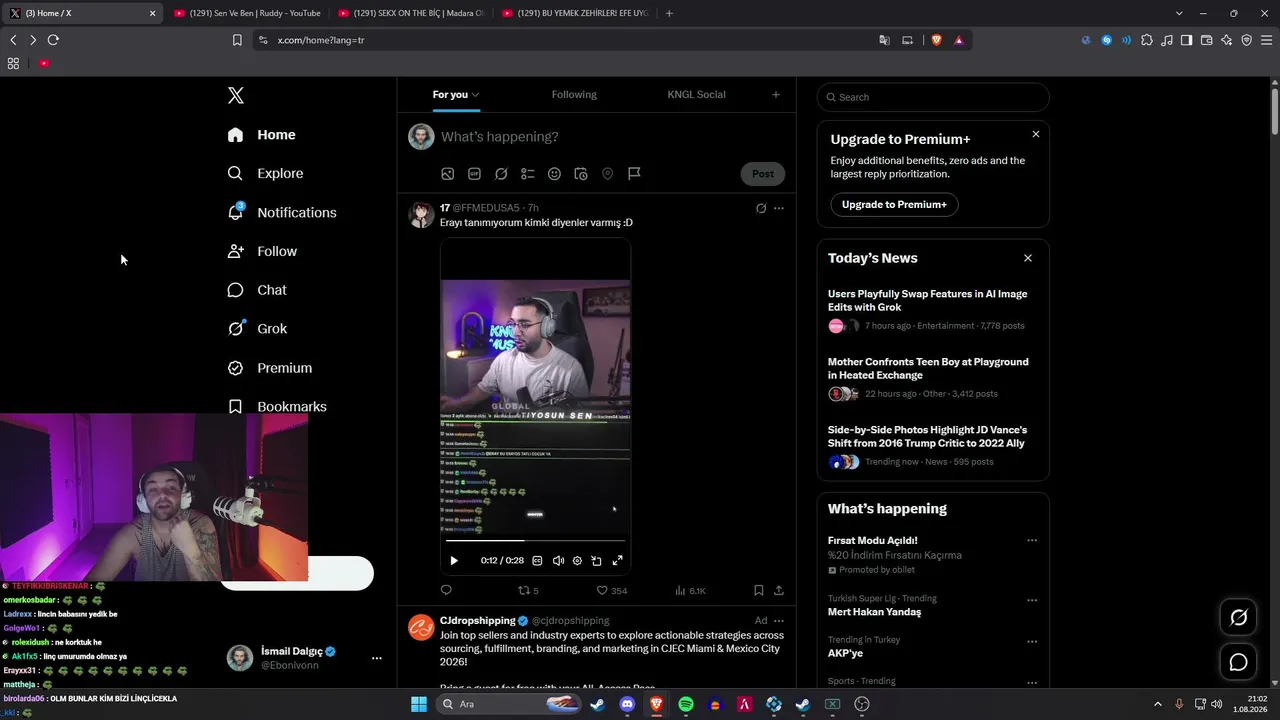Play the video in FFMEDUSA5 post
Image resolution: width=1280 pixels, height=720 pixels.
click(x=454, y=561)
